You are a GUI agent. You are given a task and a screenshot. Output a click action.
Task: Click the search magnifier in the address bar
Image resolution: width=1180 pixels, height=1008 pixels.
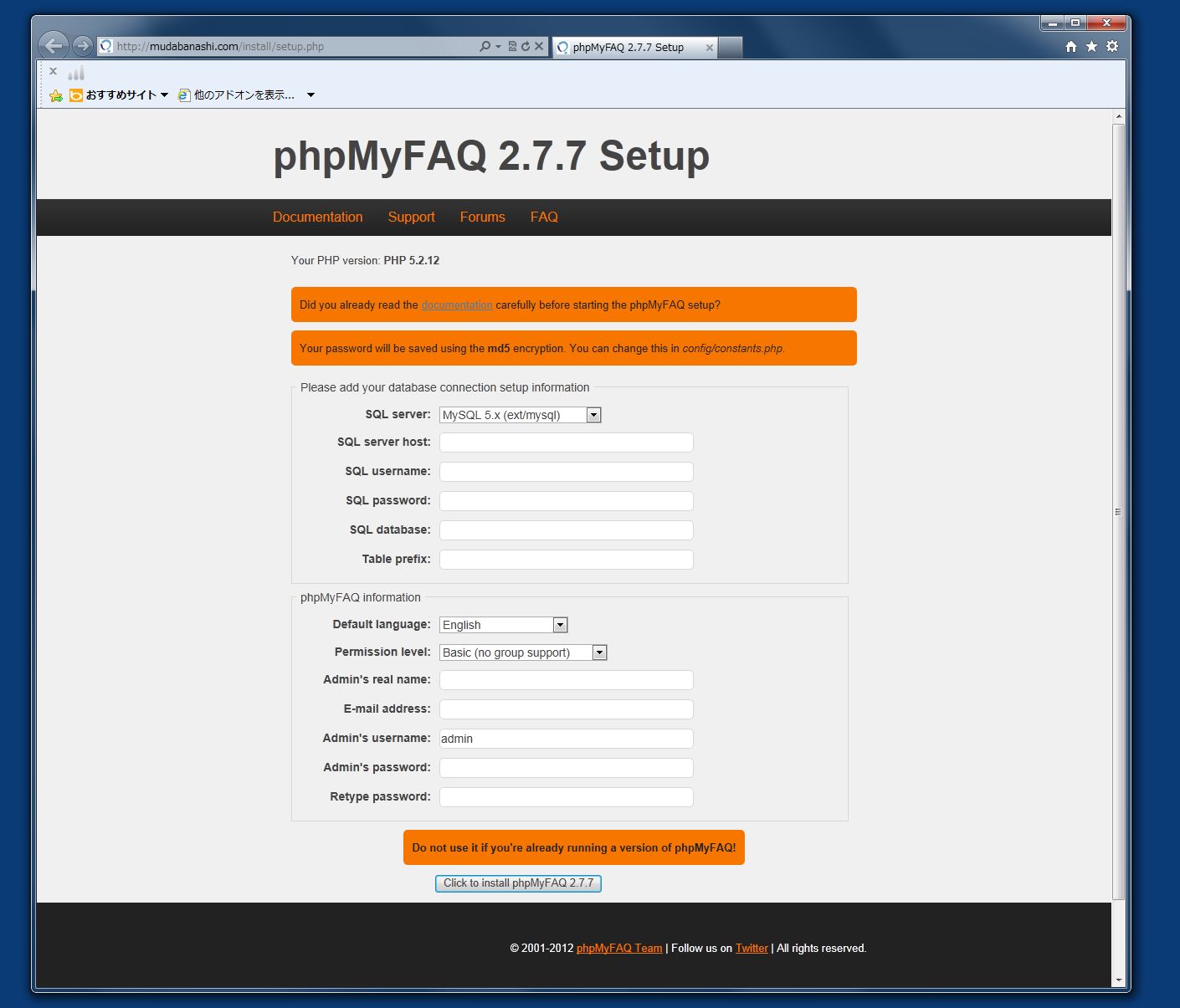pos(485,46)
